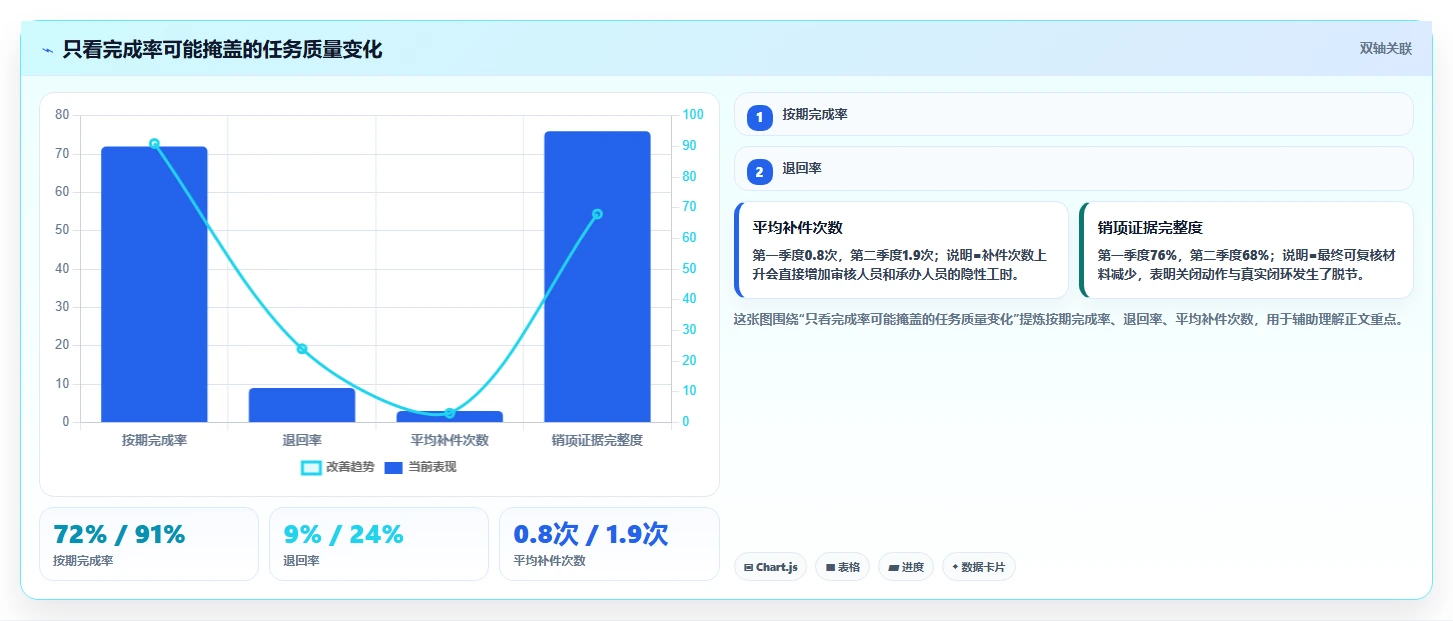
Task: Select the numbered item 1 按期完成率
Action: pyautogui.click(x=1073, y=115)
